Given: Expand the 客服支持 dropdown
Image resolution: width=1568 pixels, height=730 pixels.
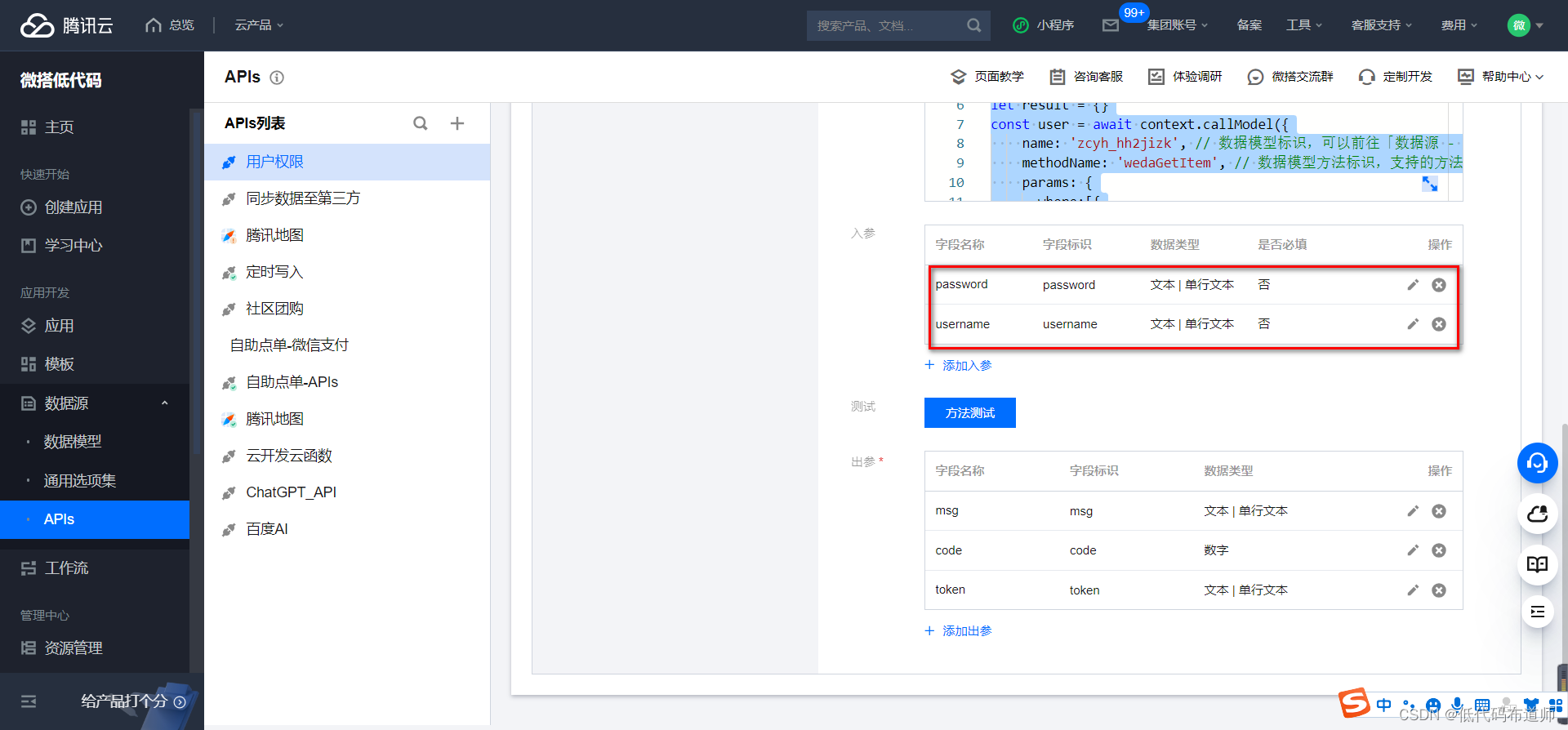Looking at the screenshot, I should [x=1381, y=25].
